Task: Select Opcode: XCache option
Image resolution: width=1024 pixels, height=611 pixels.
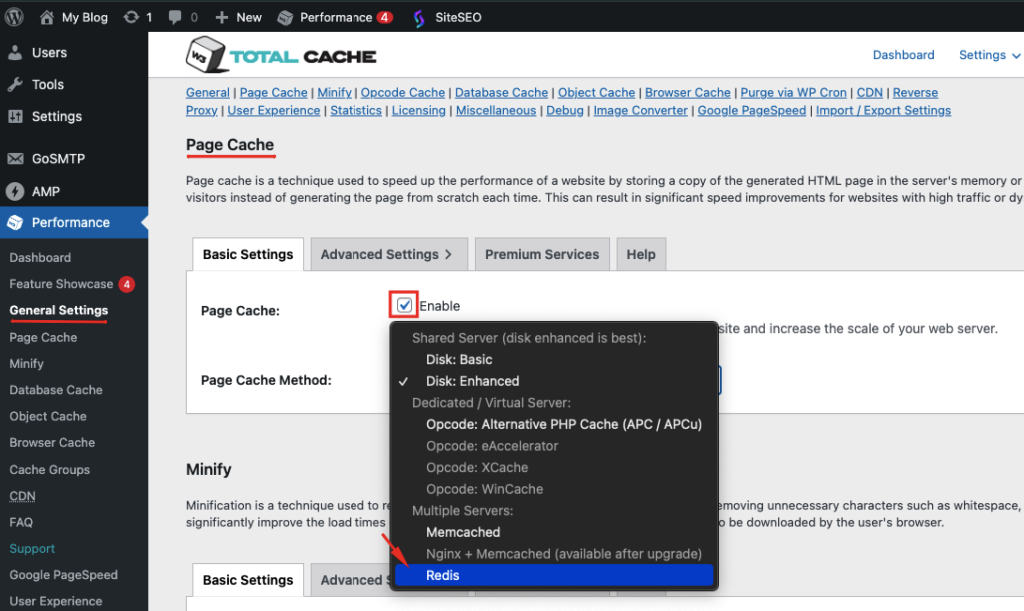Action: pyautogui.click(x=477, y=467)
